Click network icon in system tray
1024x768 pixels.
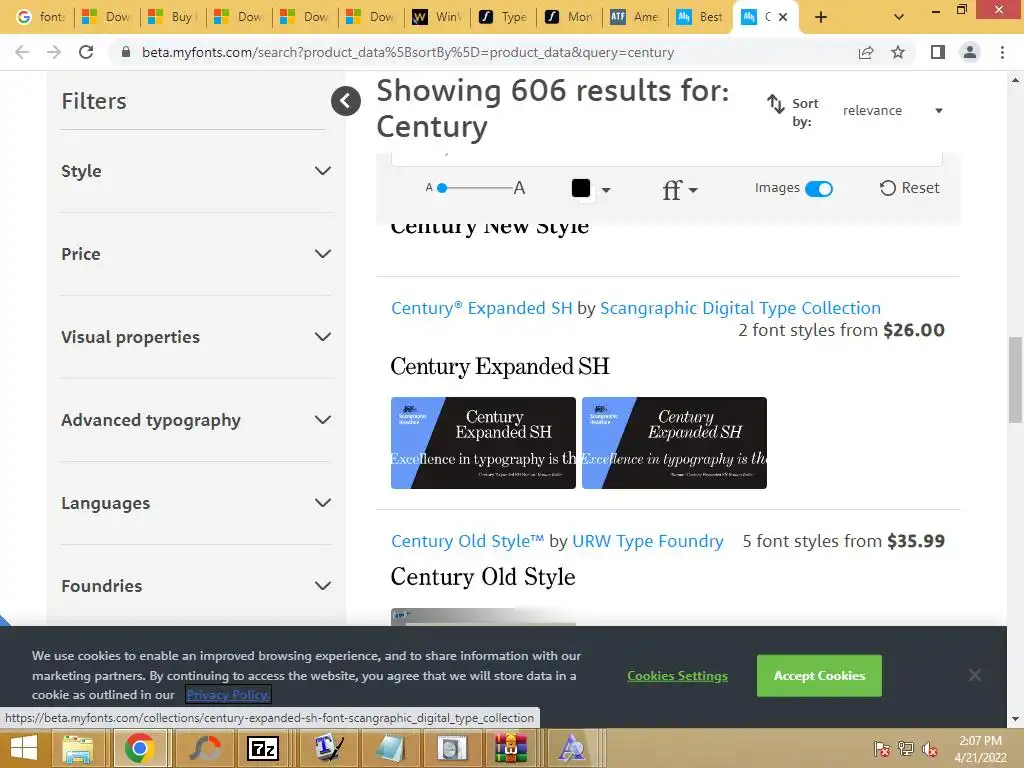coord(906,749)
